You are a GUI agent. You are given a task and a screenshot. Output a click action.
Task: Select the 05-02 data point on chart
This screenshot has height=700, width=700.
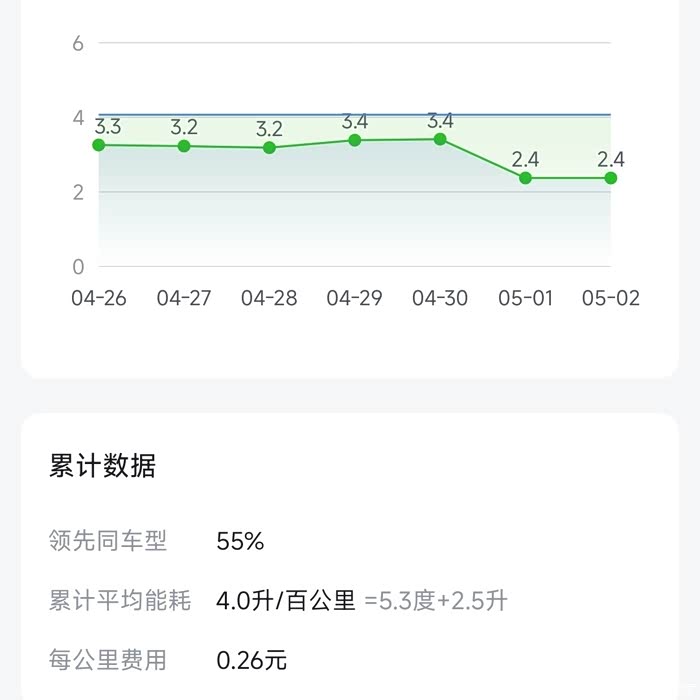coord(610,178)
